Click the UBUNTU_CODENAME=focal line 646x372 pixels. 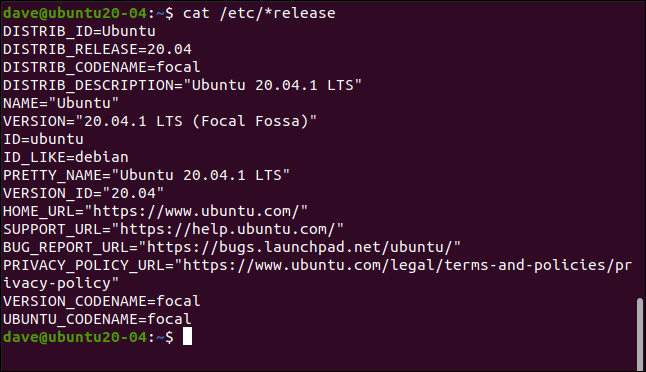point(97,319)
